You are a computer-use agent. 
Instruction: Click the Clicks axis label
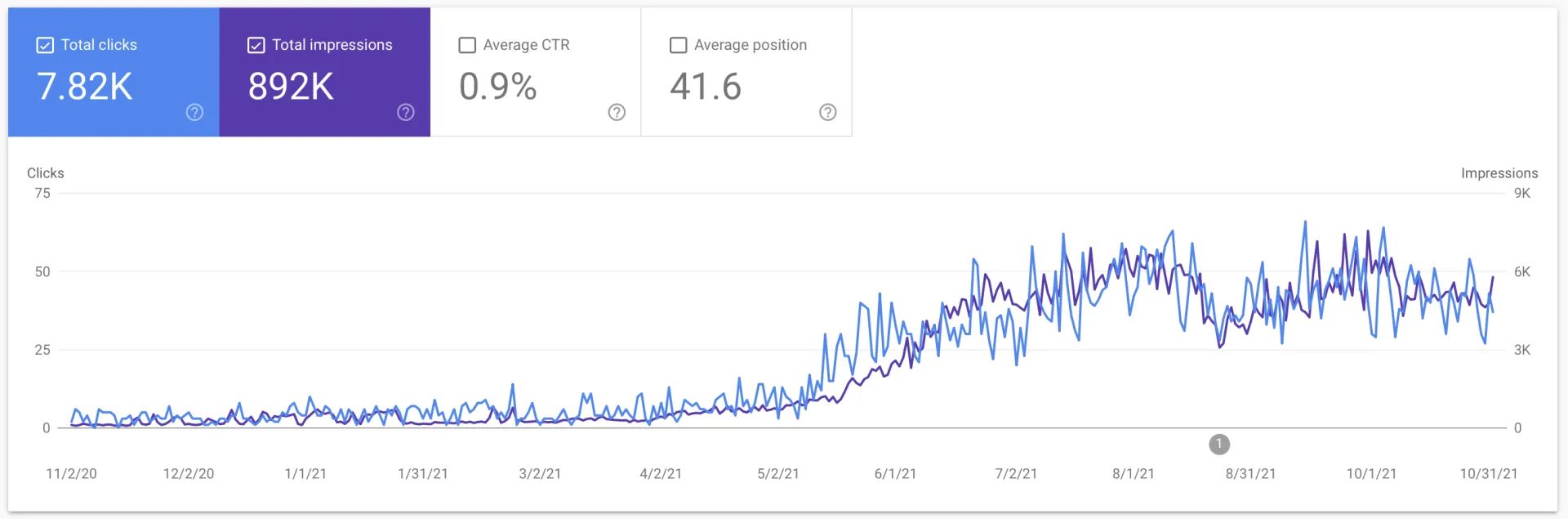click(46, 173)
